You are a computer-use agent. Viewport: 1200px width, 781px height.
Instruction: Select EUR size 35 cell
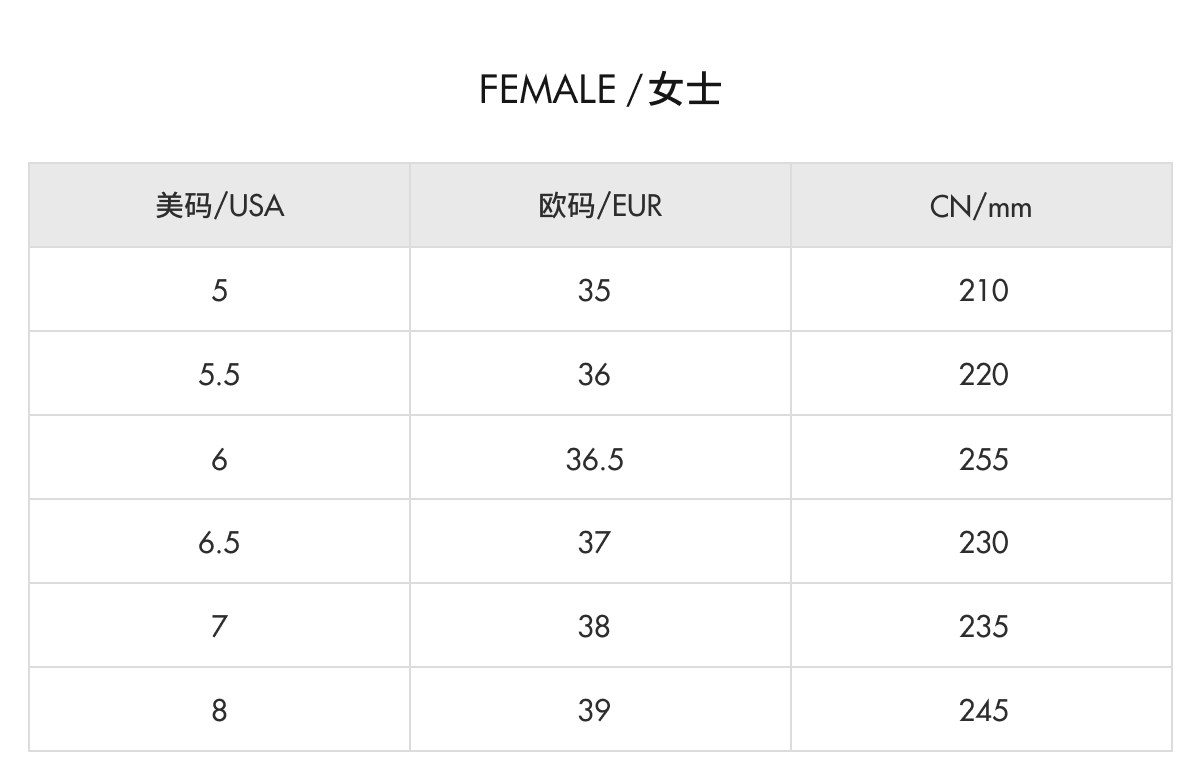pyautogui.click(x=594, y=291)
